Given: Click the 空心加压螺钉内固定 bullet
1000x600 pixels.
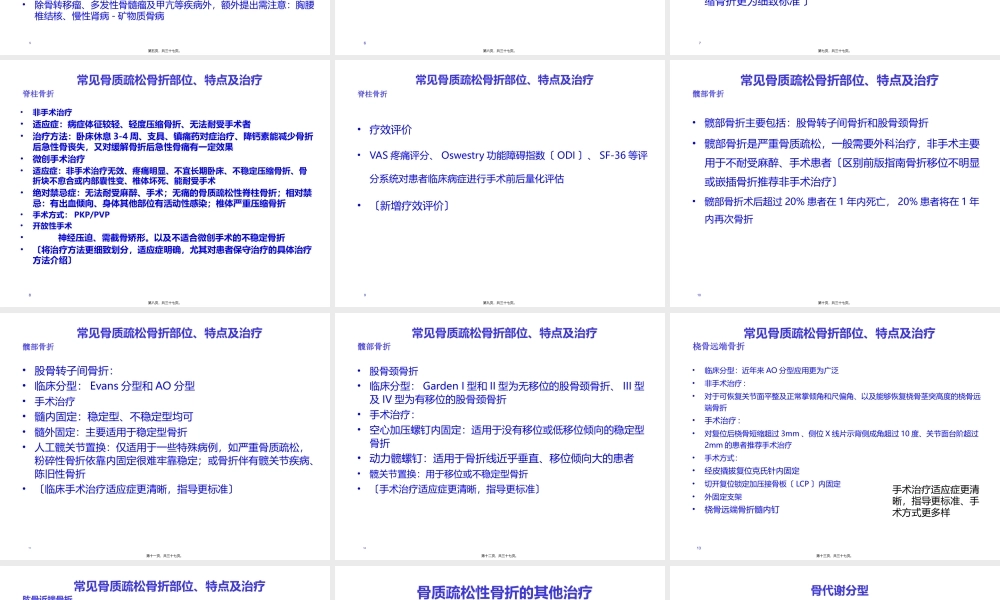Looking at the screenshot, I should 507,436.
